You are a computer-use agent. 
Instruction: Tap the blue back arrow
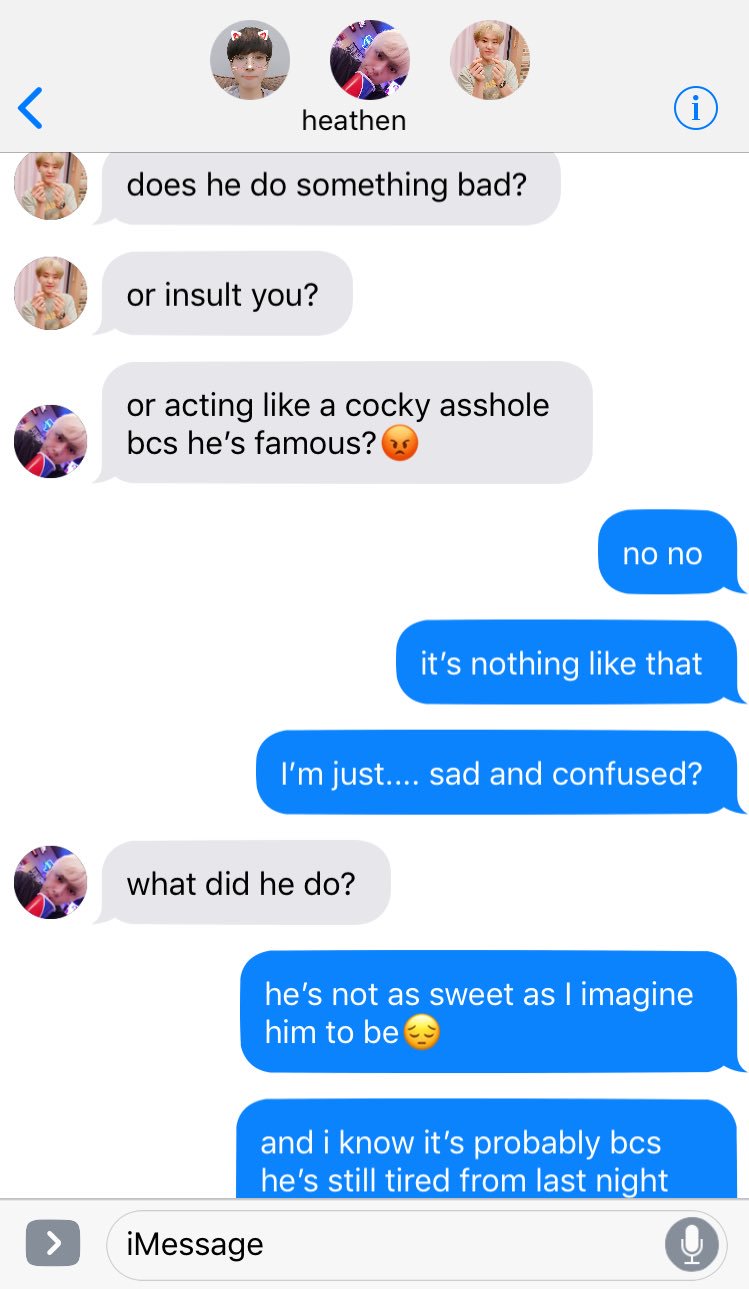click(x=31, y=108)
